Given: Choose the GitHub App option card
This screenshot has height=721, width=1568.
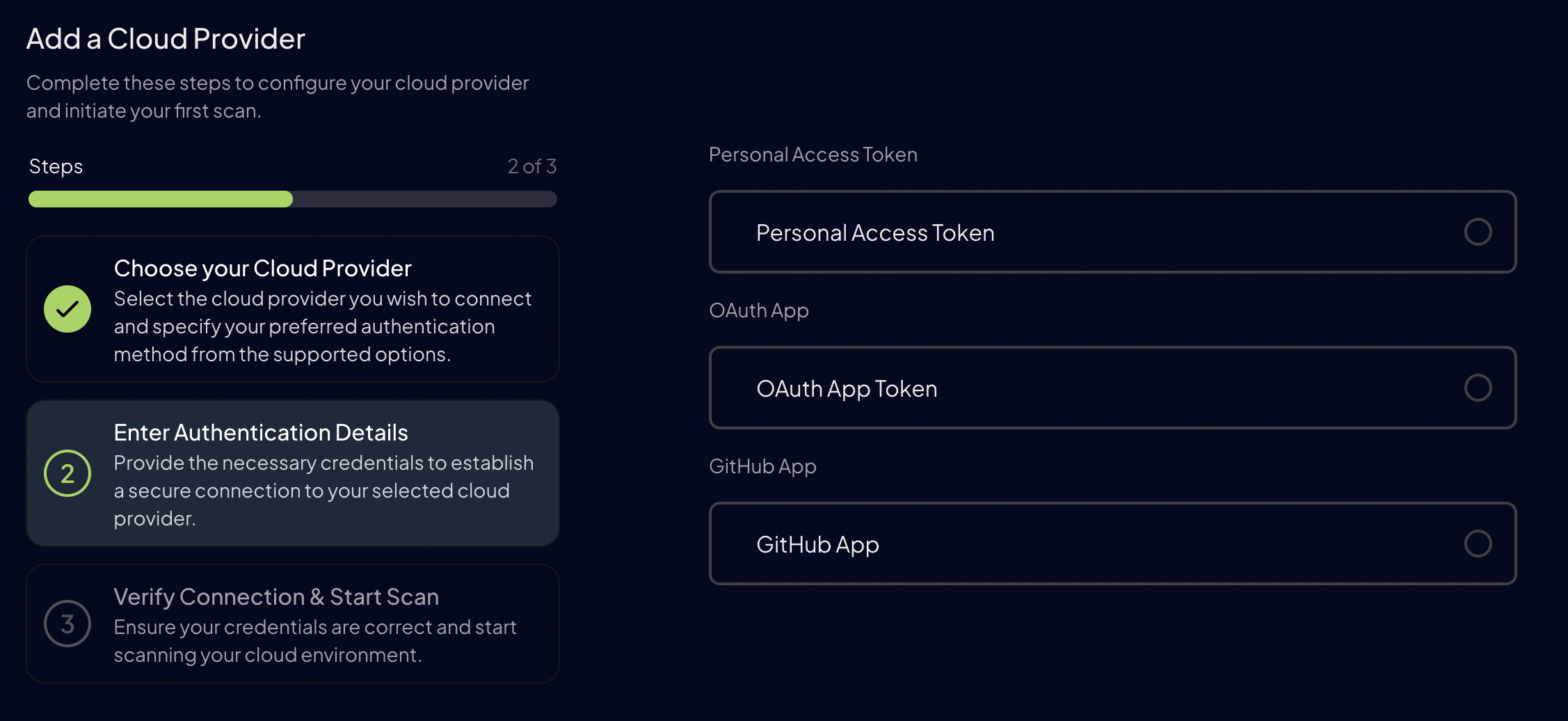Looking at the screenshot, I should pos(1112,544).
